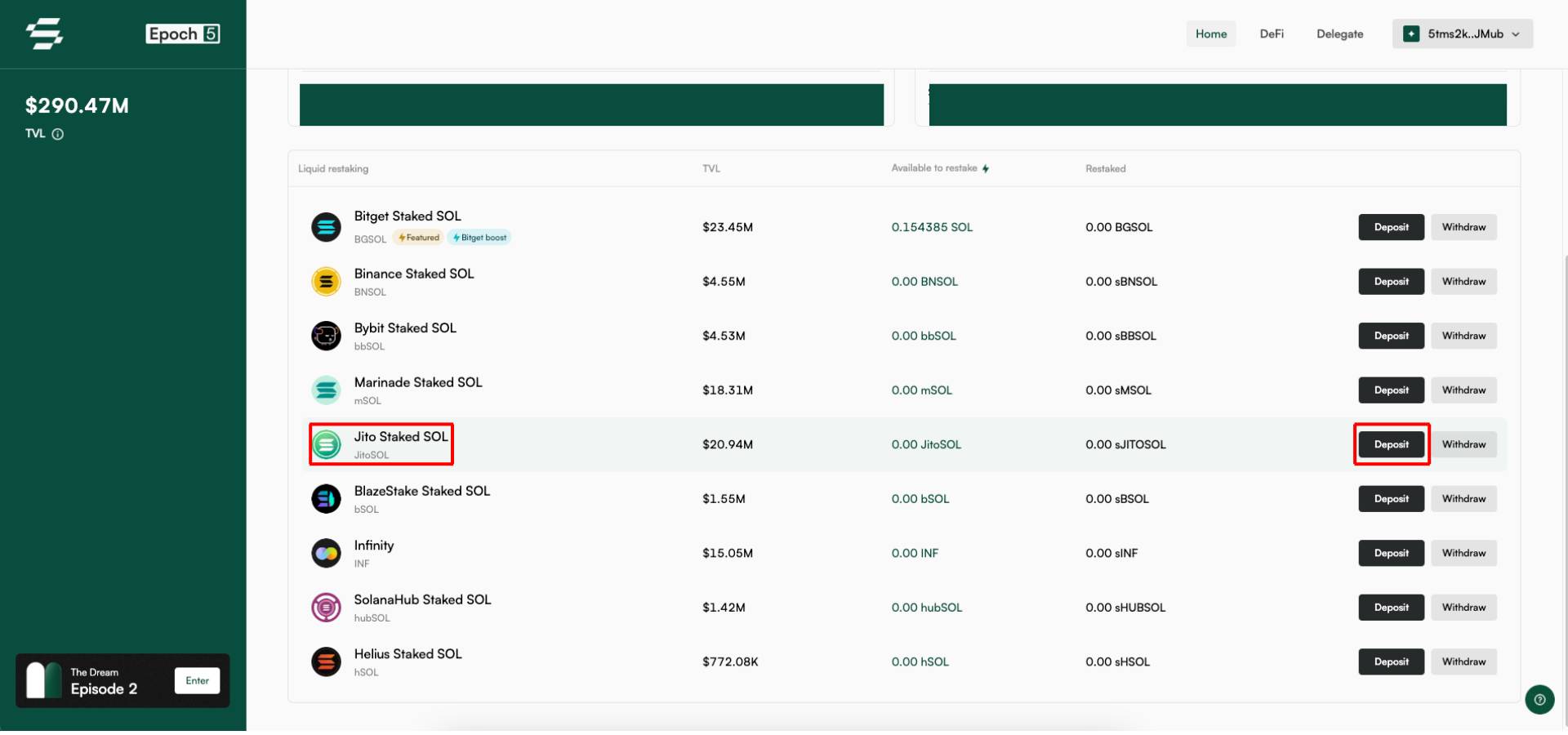This screenshot has width=1568, height=735.
Task: Click the Epoch 5 badge
Action: [x=183, y=33]
